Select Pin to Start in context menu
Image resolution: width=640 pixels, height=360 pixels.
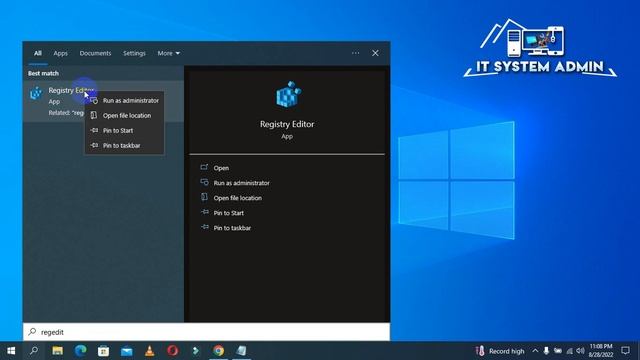pyautogui.click(x=124, y=131)
